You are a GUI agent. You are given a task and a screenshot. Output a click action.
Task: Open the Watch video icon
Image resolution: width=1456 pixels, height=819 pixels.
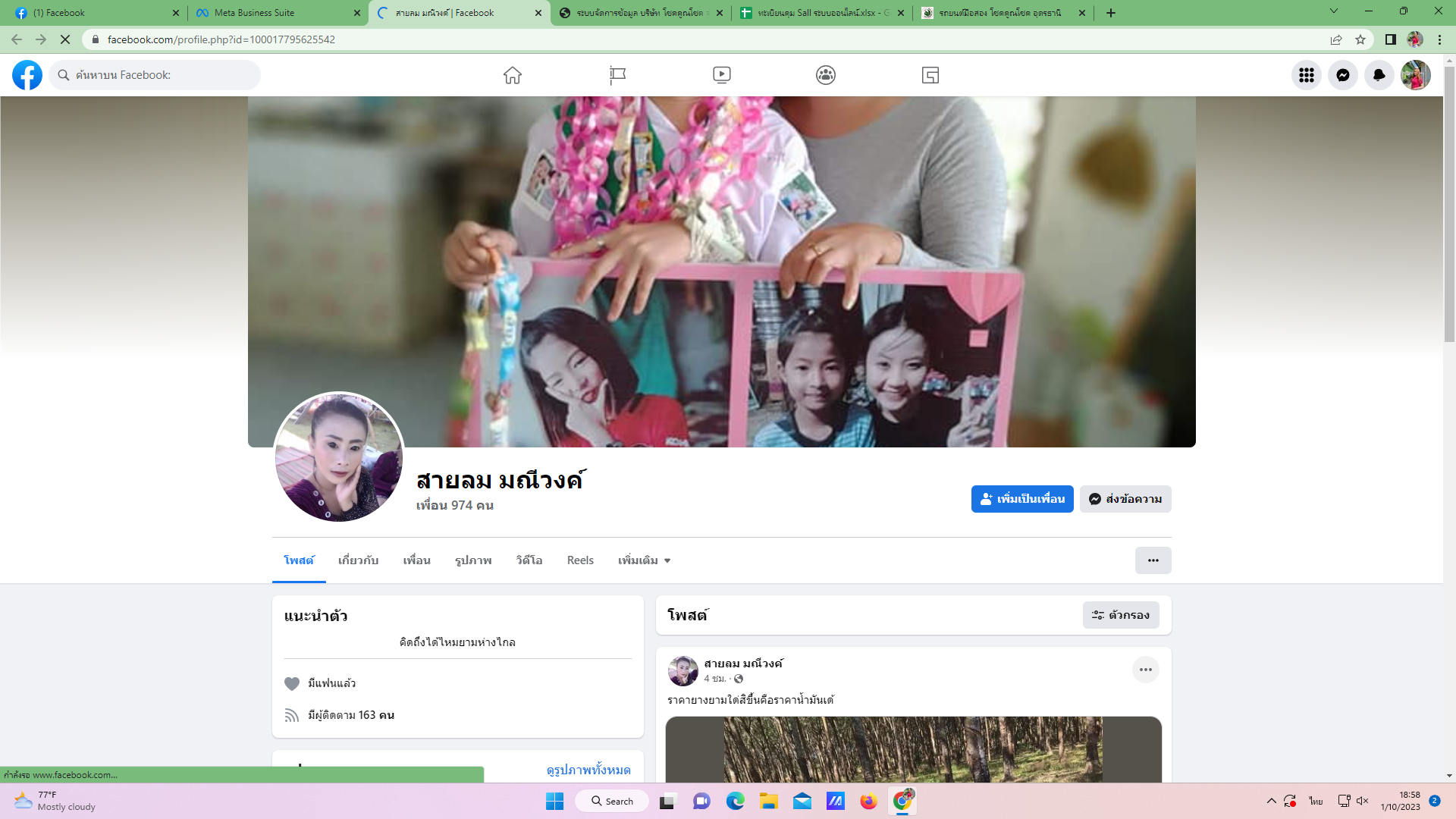click(721, 75)
